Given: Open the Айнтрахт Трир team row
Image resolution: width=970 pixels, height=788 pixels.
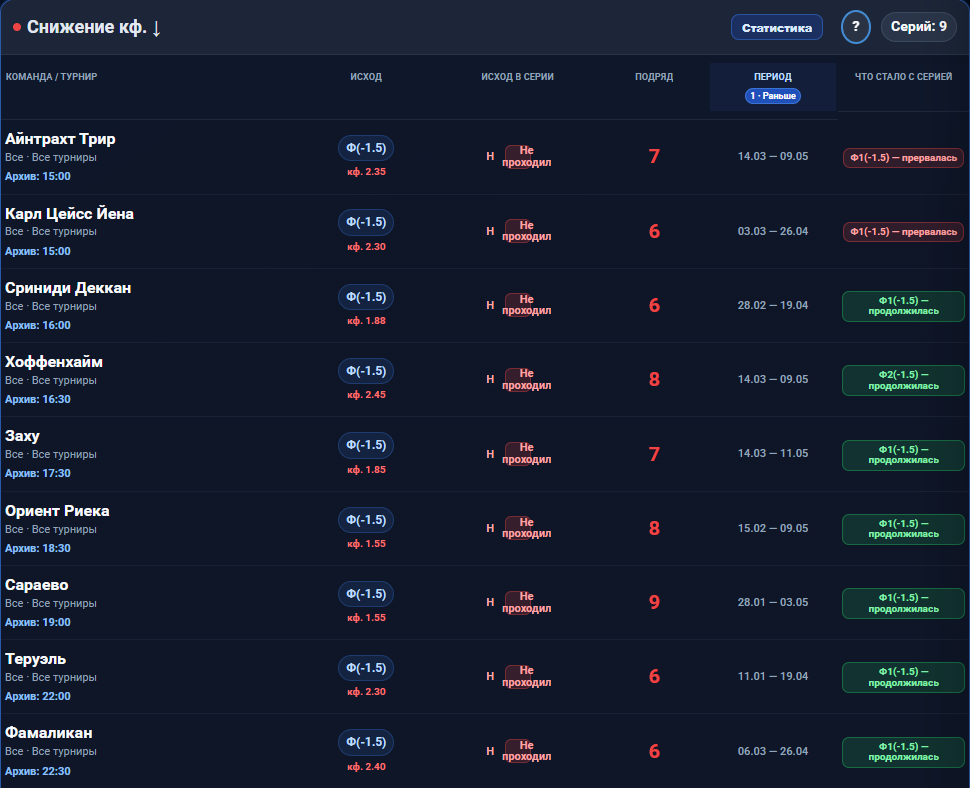Looking at the screenshot, I should tap(485, 157).
